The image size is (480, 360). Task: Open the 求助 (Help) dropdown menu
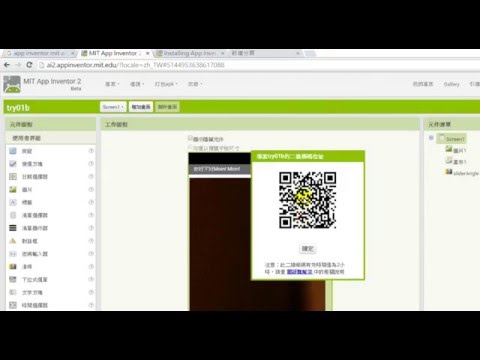[195, 84]
